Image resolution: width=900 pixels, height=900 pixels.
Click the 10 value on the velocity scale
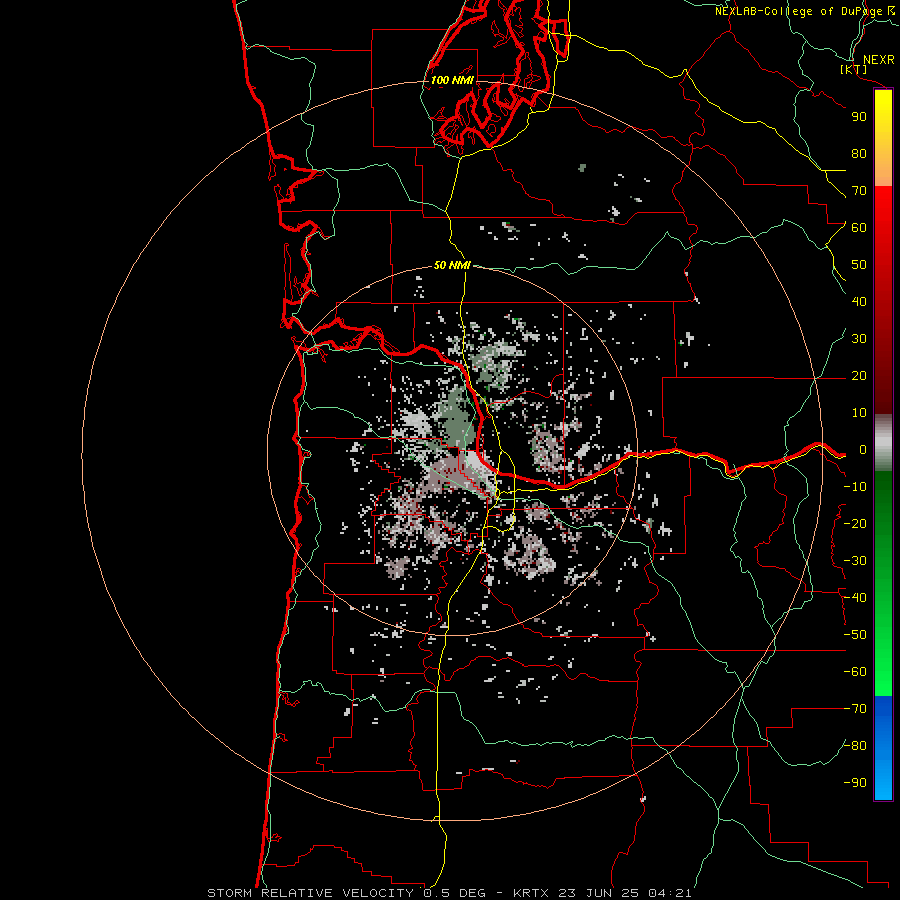859,413
